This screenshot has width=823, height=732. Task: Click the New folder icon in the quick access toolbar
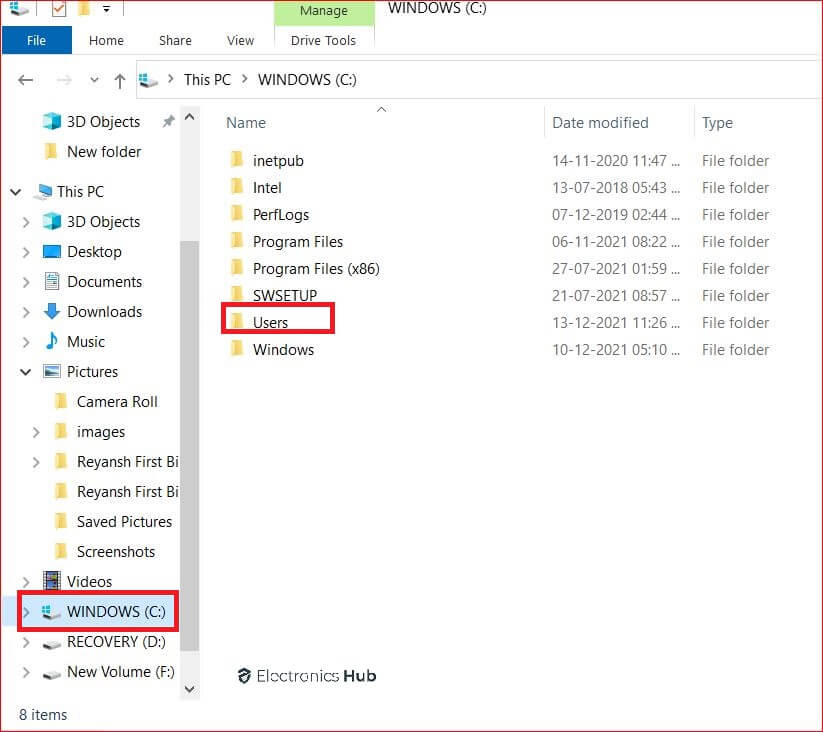(x=83, y=8)
